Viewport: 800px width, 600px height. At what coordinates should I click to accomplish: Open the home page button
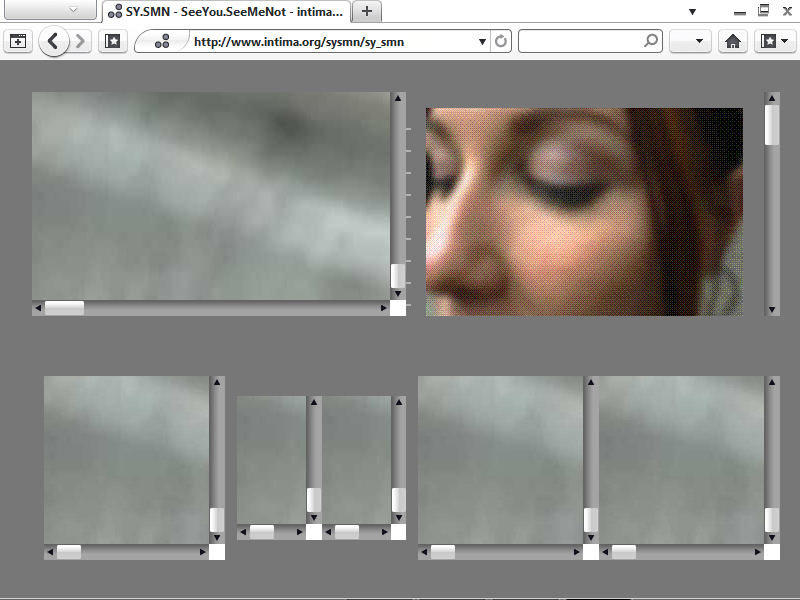tap(733, 41)
